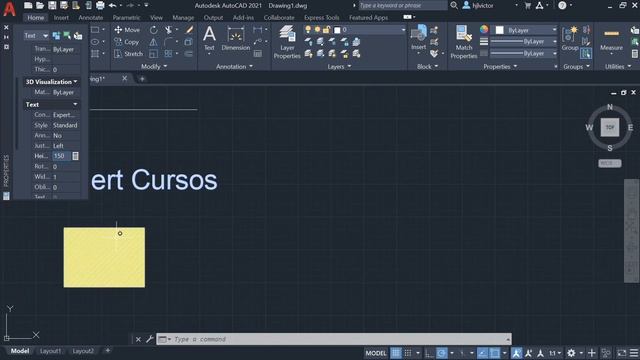Screen dimensions: 640x360
Task: Click the TOP face of ViewCube
Action: click(610, 127)
